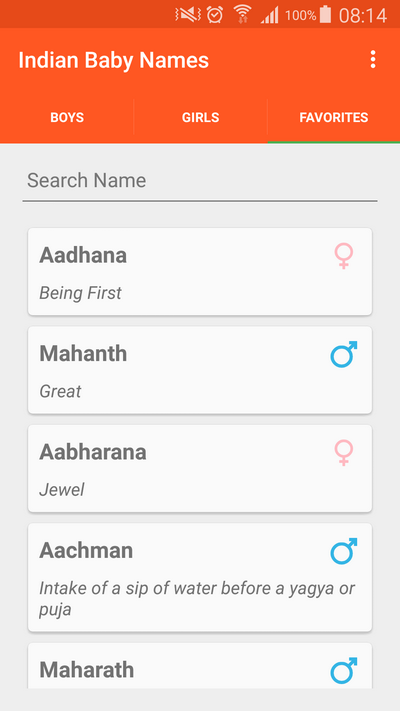Image resolution: width=400 pixels, height=711 pixels.
Task: Tap the male symbol on Mahanth card
Action: 344,354
